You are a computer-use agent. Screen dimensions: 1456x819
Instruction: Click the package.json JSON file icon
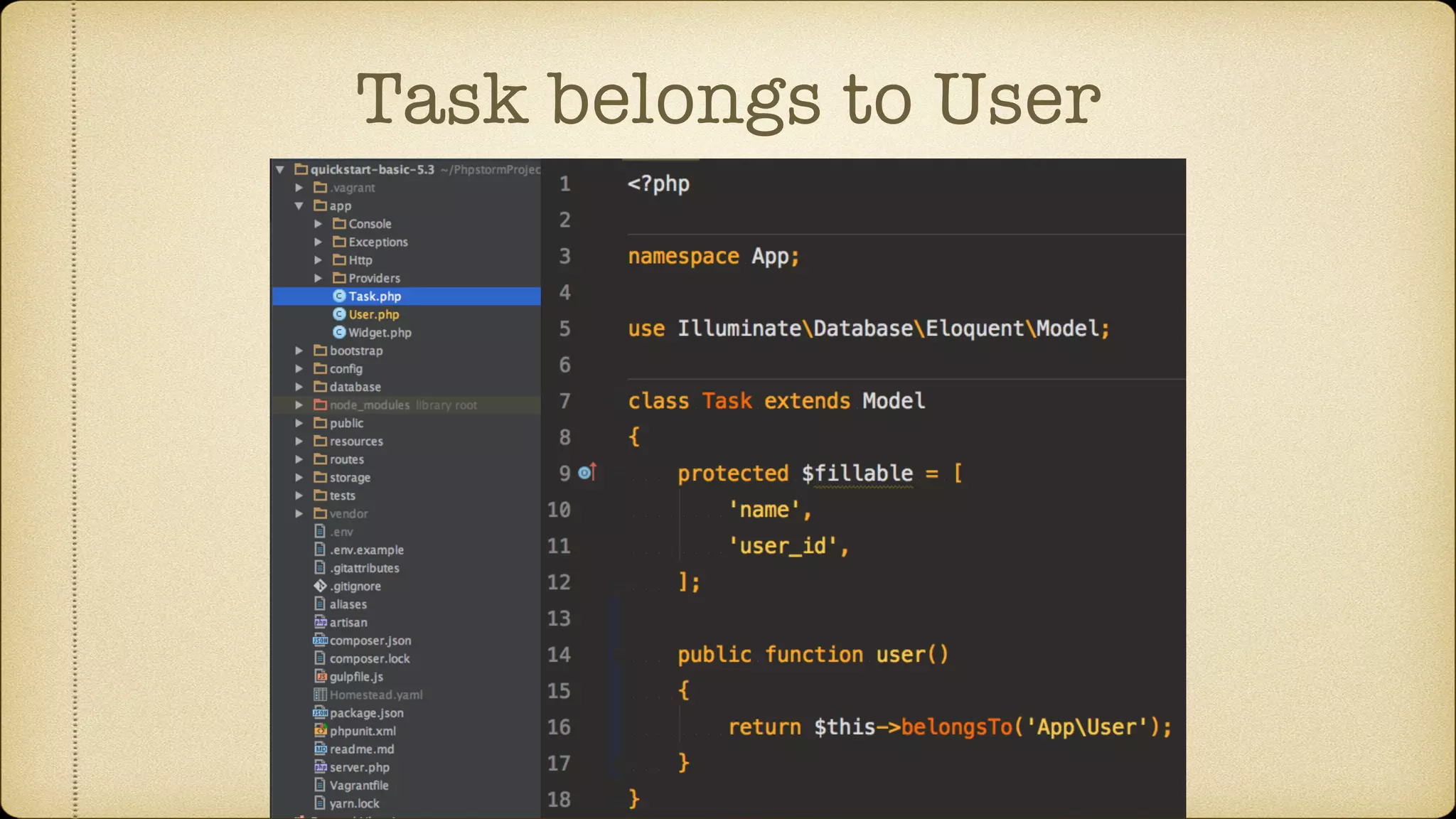(x=321, y=712)
